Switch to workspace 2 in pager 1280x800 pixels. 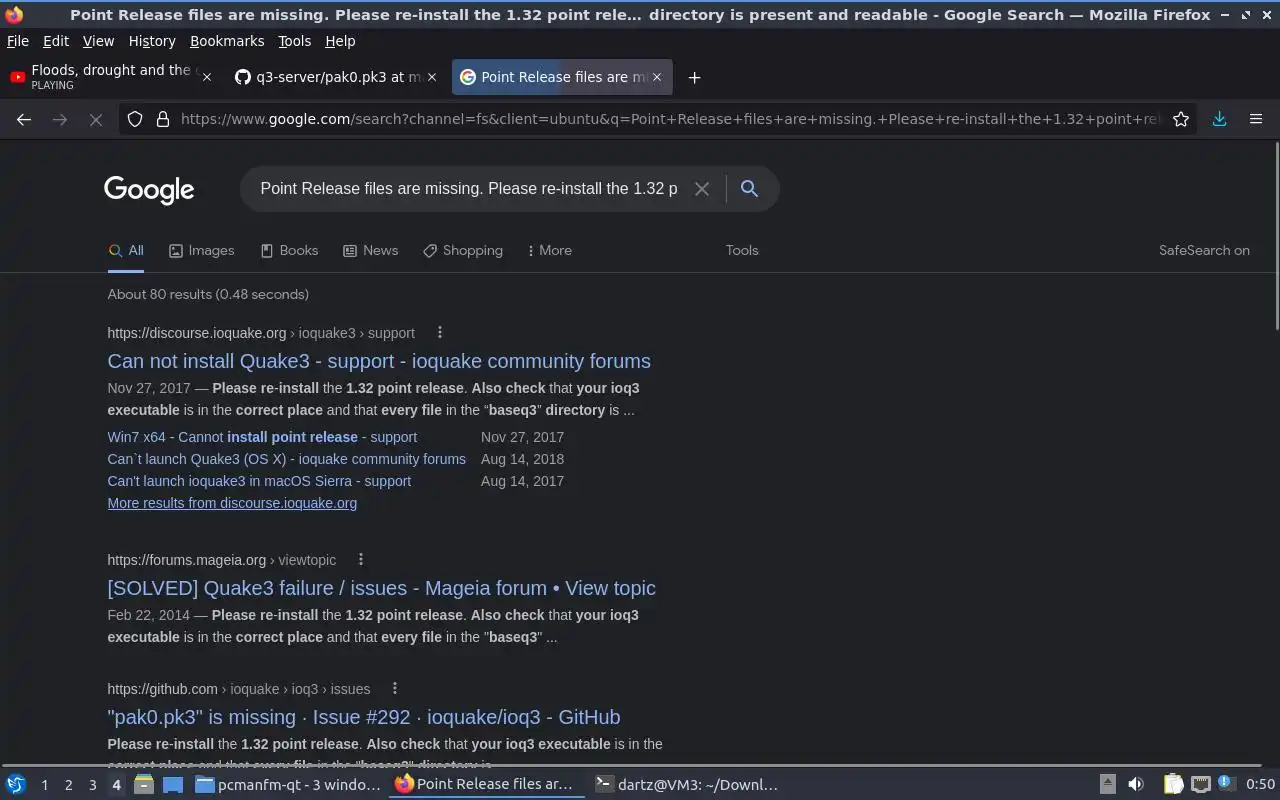(x=68, y=785)
